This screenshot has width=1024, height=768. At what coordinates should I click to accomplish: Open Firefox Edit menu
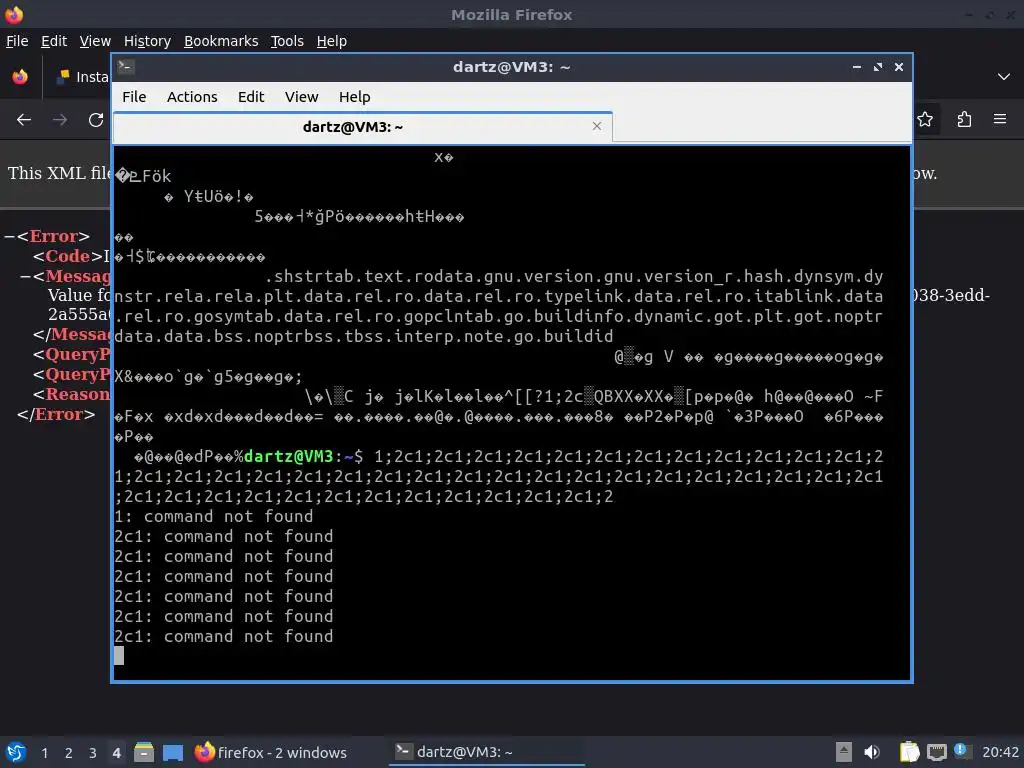[x=54, y=41]
